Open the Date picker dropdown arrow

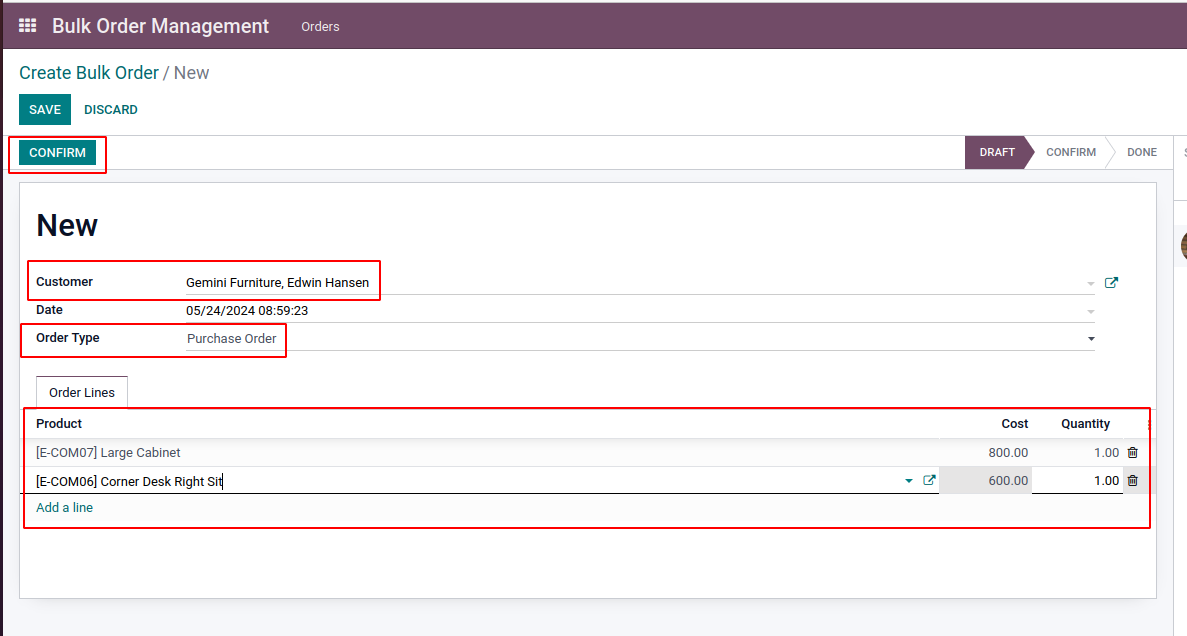[x=1090, y=311]
